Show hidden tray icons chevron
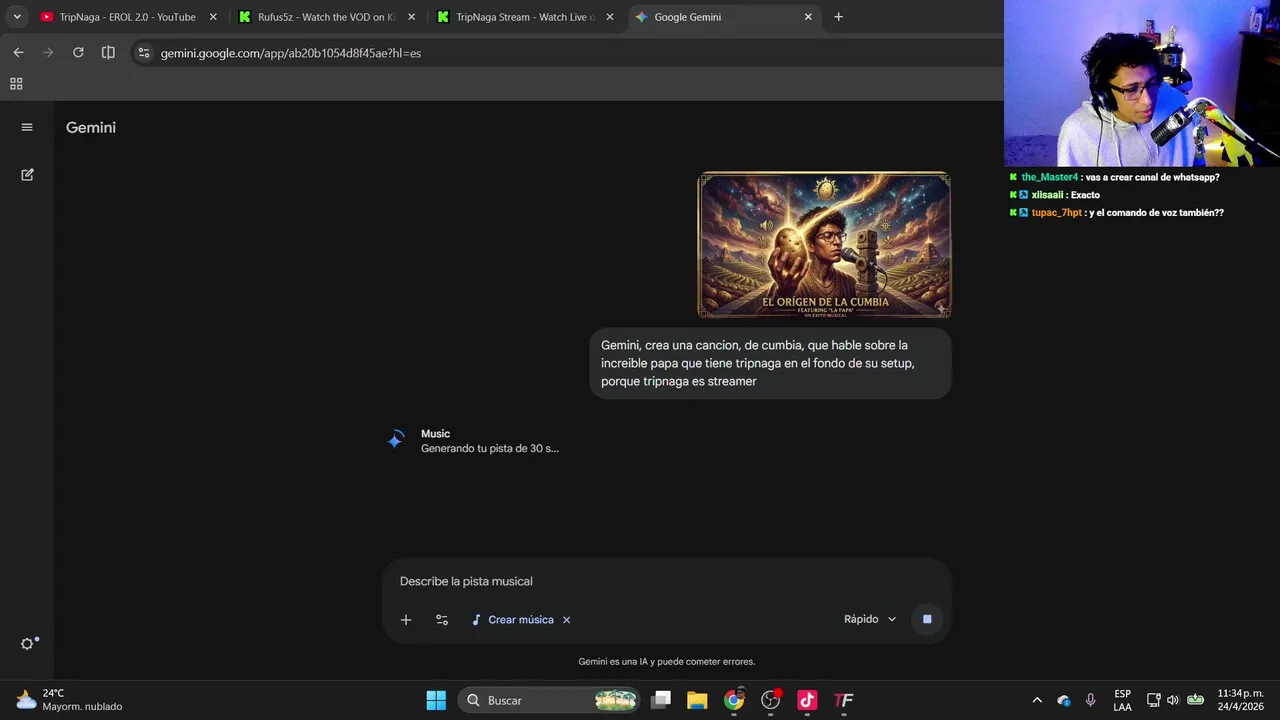This screenshot has width=1280, height=720. click(x=1037, y=700)
